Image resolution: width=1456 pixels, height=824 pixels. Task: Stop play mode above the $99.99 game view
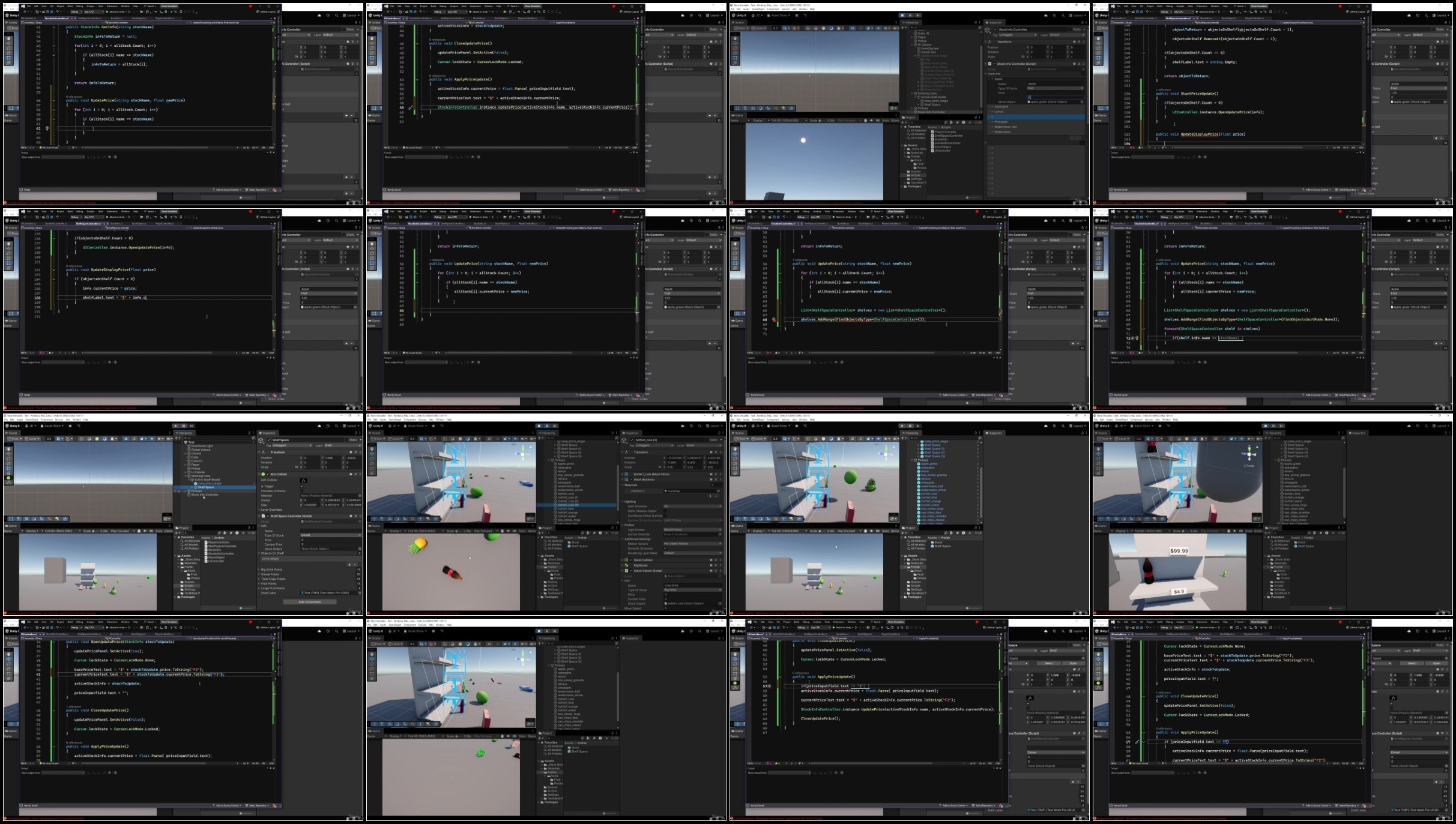(1266, 426)
